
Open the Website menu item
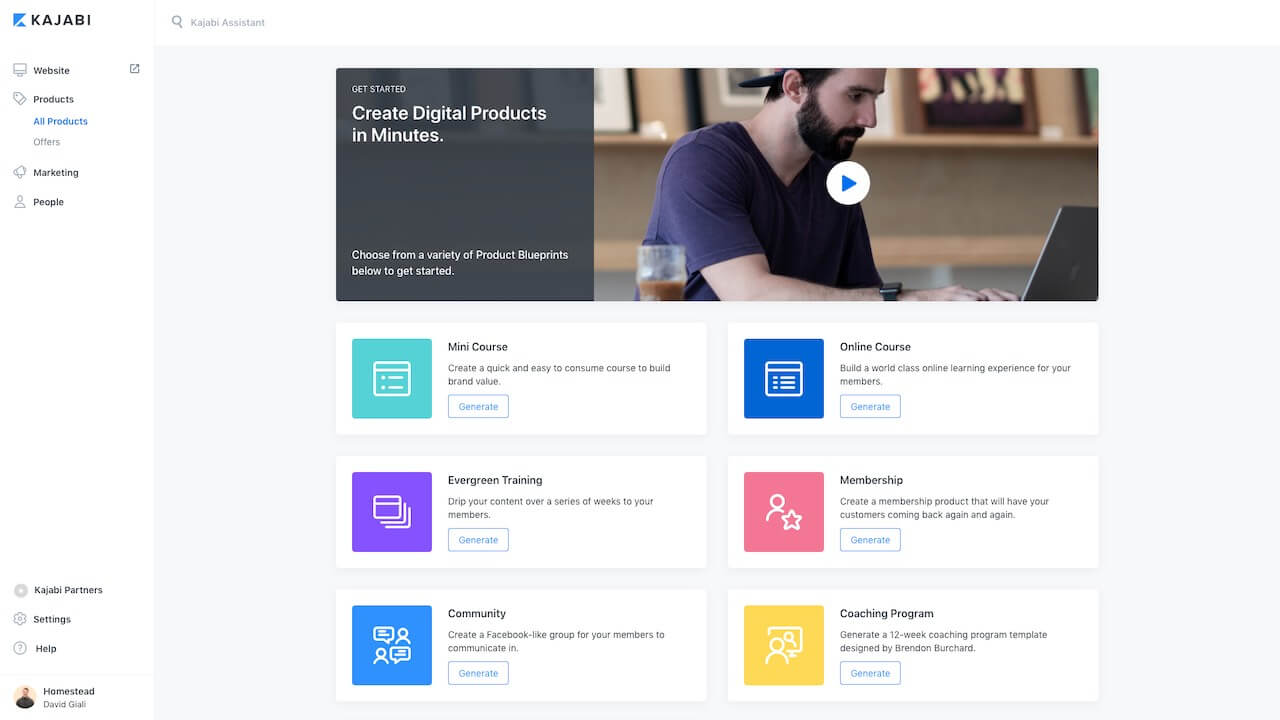coord(51,71)
